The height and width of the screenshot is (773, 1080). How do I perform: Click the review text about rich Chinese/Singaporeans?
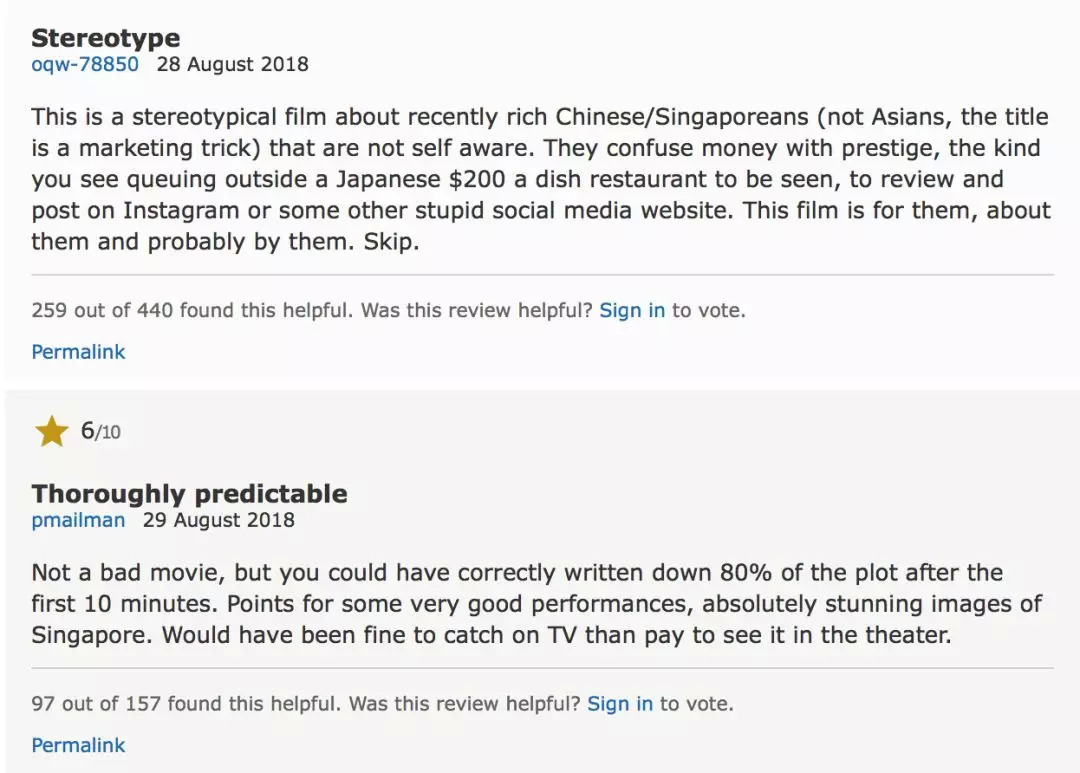[x=540, y=179]
